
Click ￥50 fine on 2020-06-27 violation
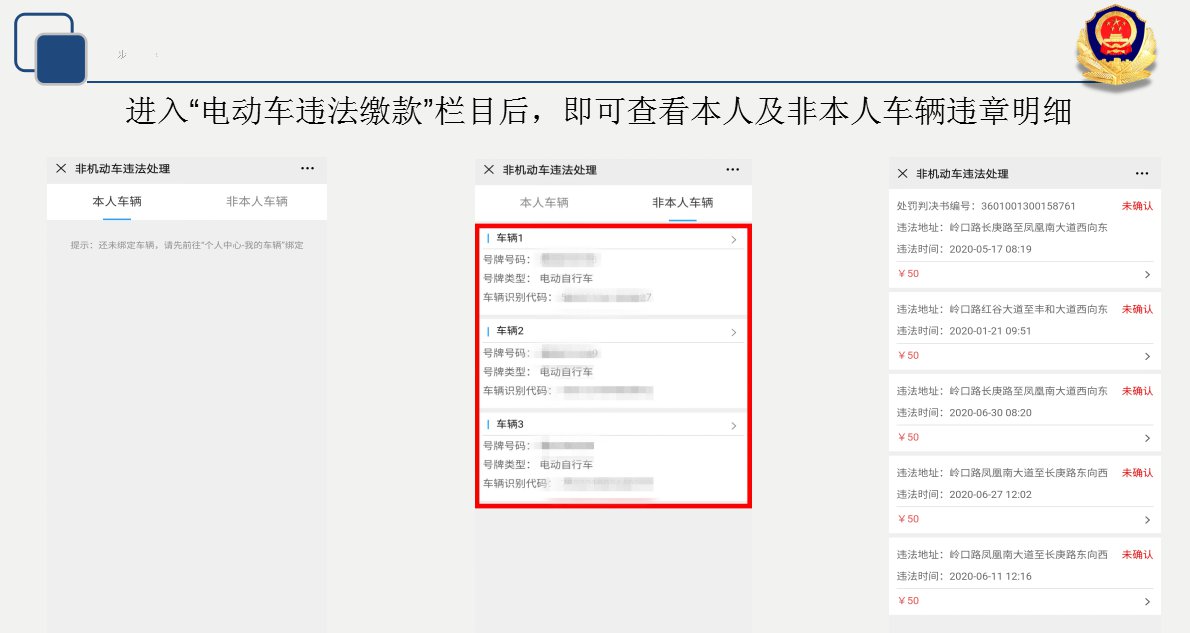click(908, 519)
